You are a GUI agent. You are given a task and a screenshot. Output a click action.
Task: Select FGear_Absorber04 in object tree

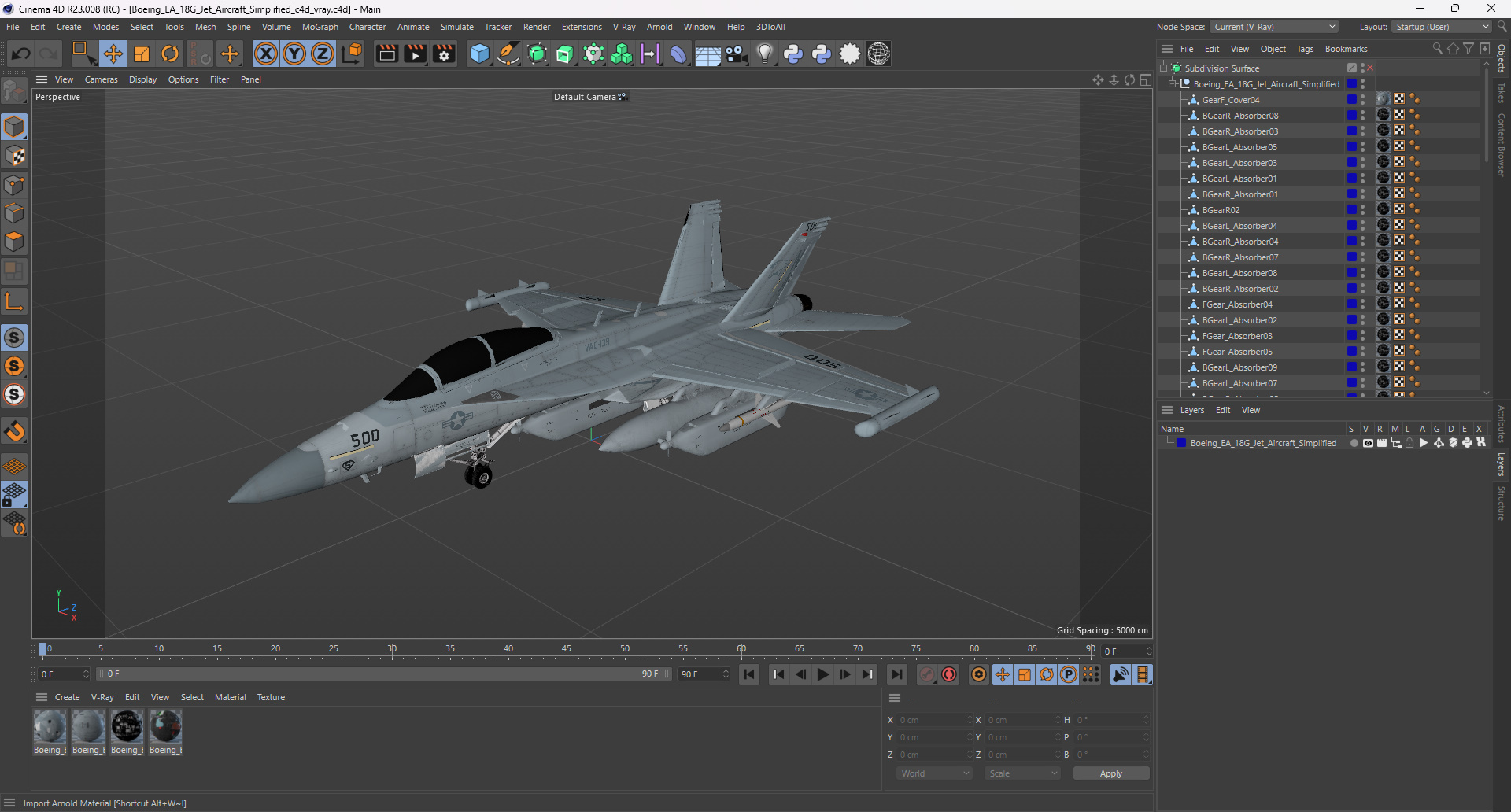click(1236, 304)
